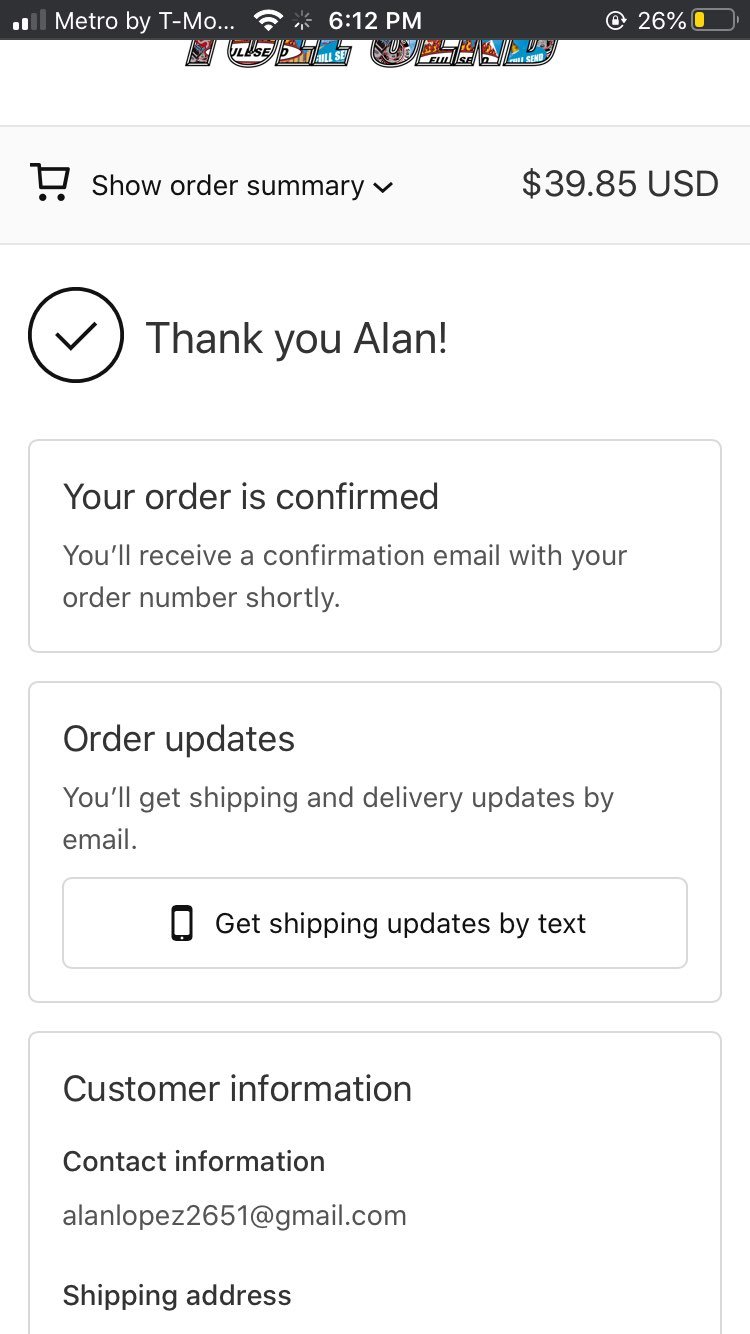Click the checkmark circle icon

click(x=76, y=335)
